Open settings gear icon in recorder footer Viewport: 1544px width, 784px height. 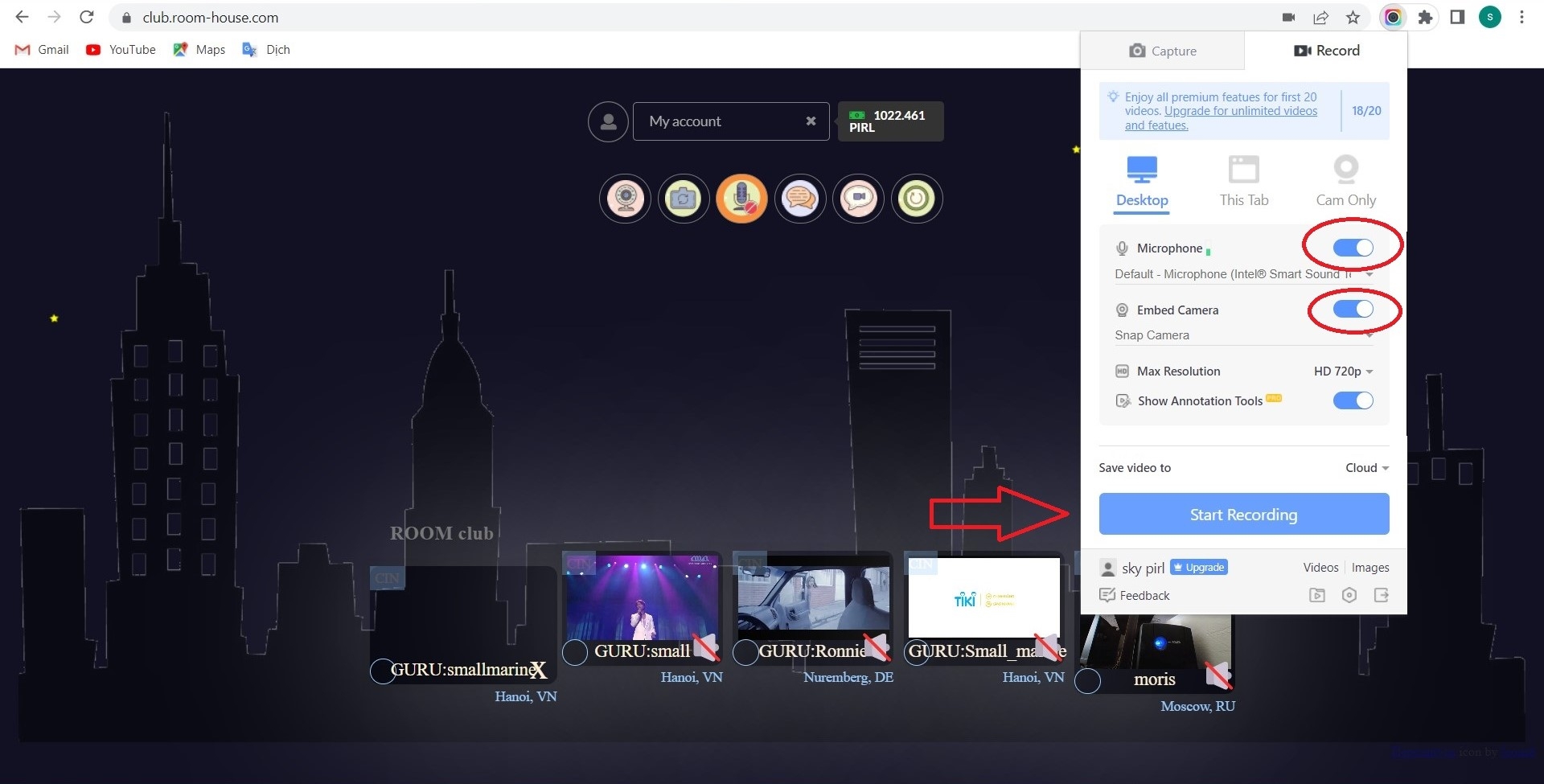pyautogui.click(x=1349, y=595)
